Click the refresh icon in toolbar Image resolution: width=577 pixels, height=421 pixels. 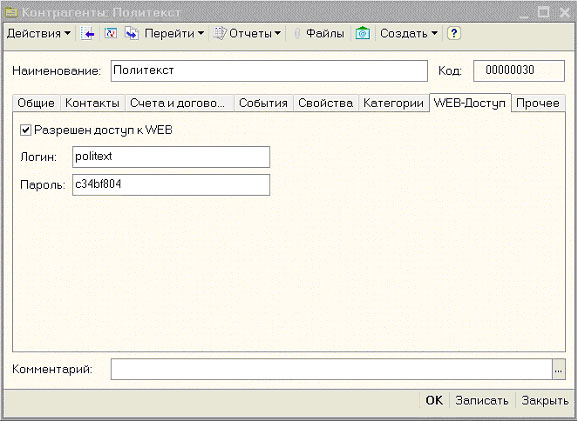point(110,33)
